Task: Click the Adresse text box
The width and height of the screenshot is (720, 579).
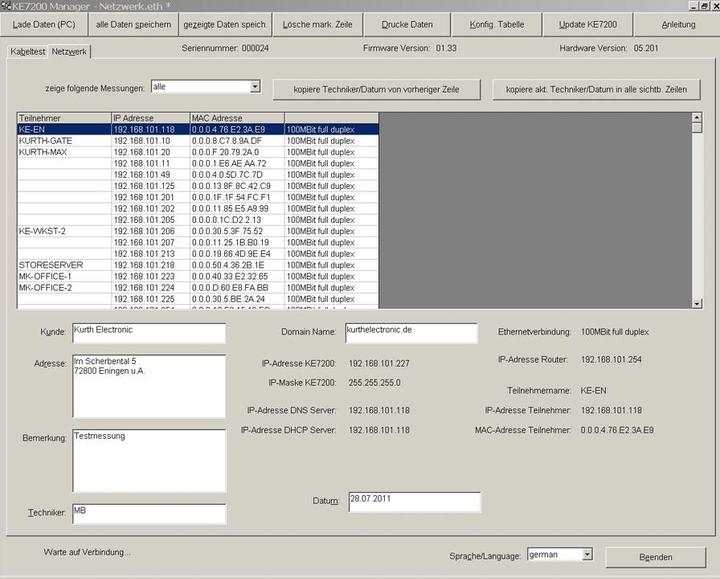Action: click(149, 386)
